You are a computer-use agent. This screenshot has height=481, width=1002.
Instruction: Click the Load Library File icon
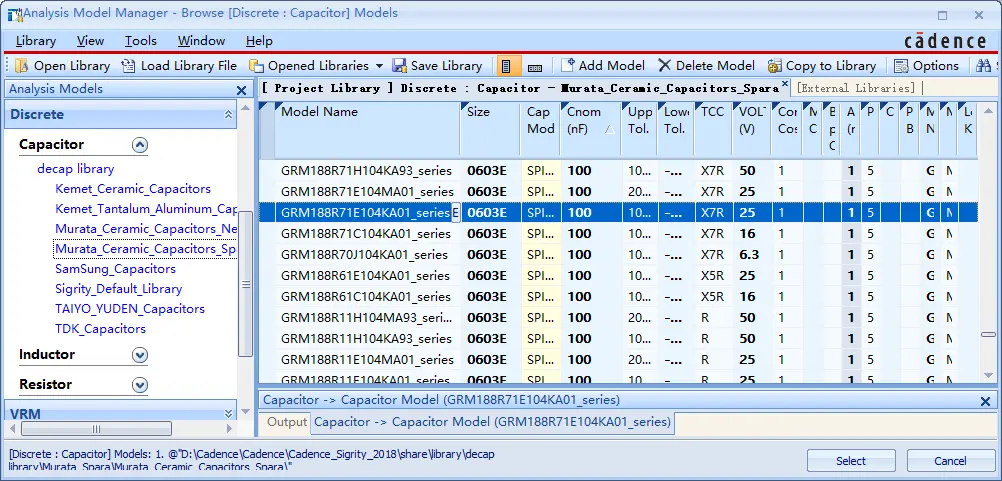128,66
